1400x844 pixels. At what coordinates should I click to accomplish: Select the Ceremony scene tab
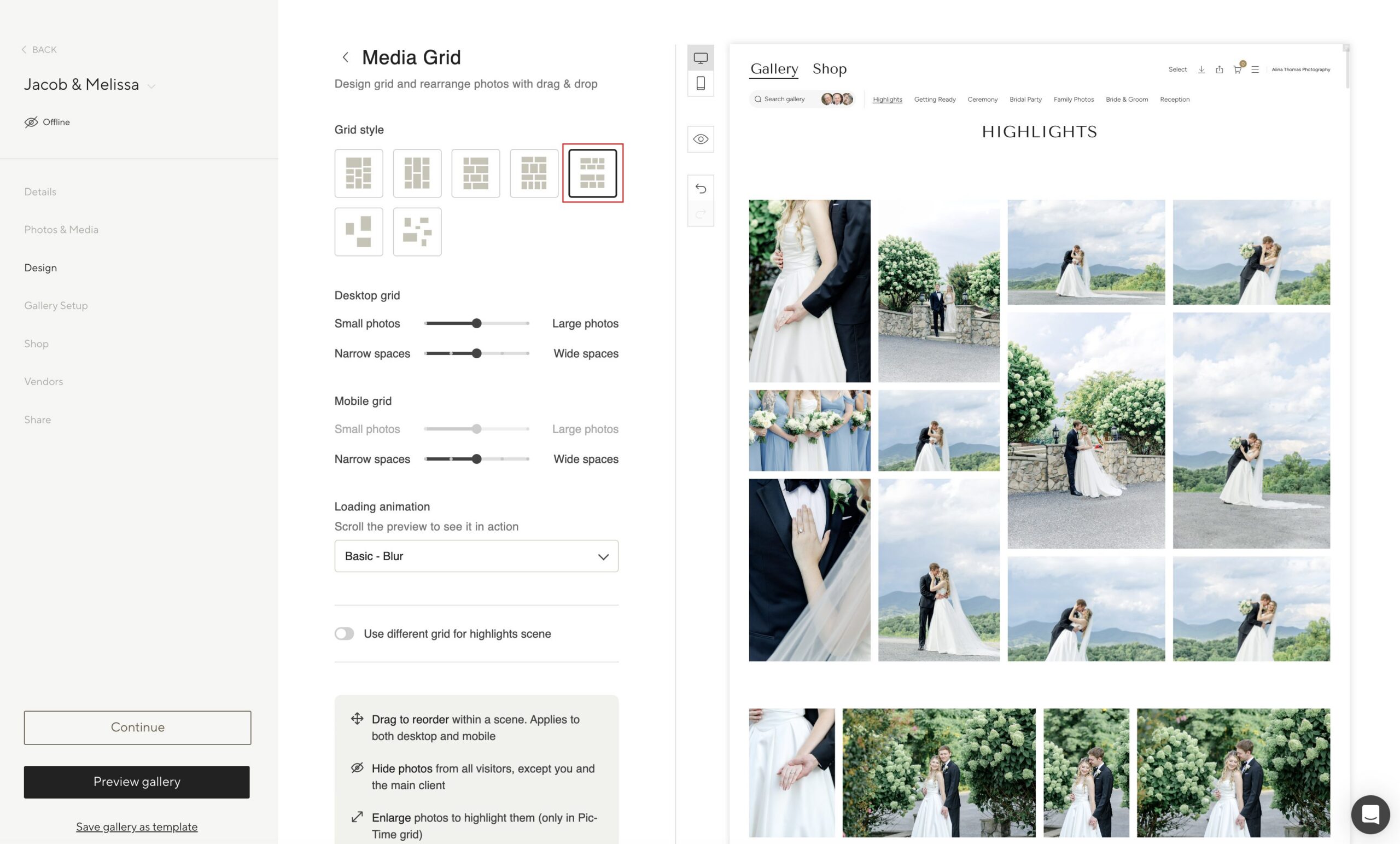[982, 100]
